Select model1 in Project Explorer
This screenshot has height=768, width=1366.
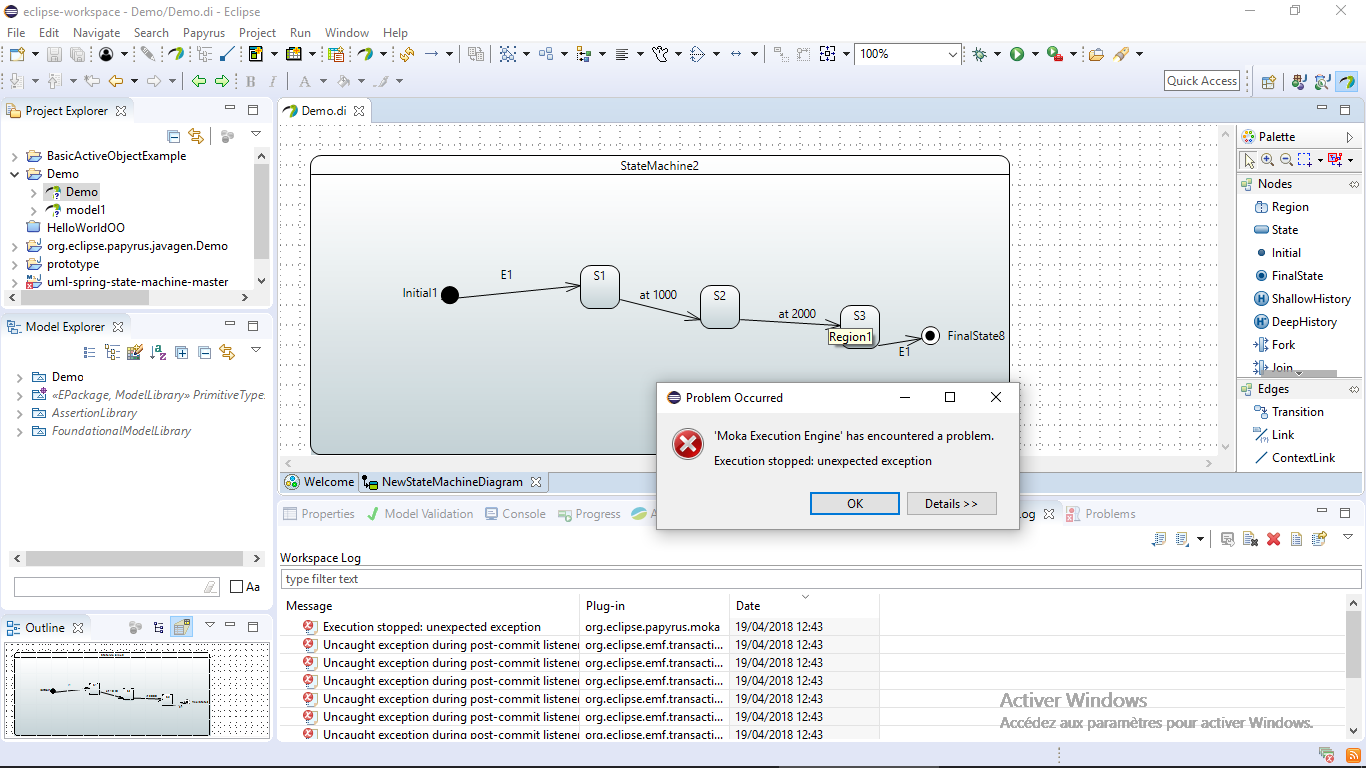click(x=85, y=210)
